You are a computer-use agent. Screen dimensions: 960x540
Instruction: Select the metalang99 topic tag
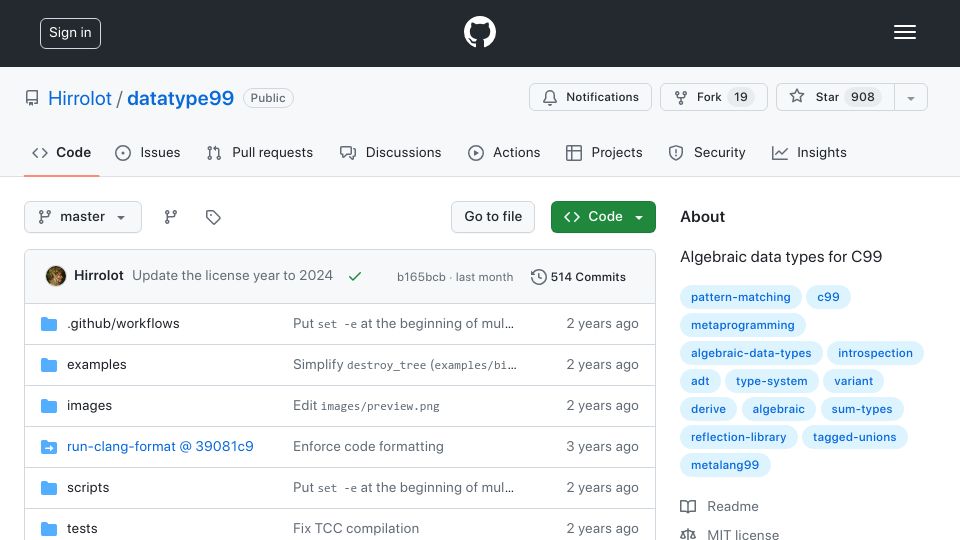tap(725, 465)
